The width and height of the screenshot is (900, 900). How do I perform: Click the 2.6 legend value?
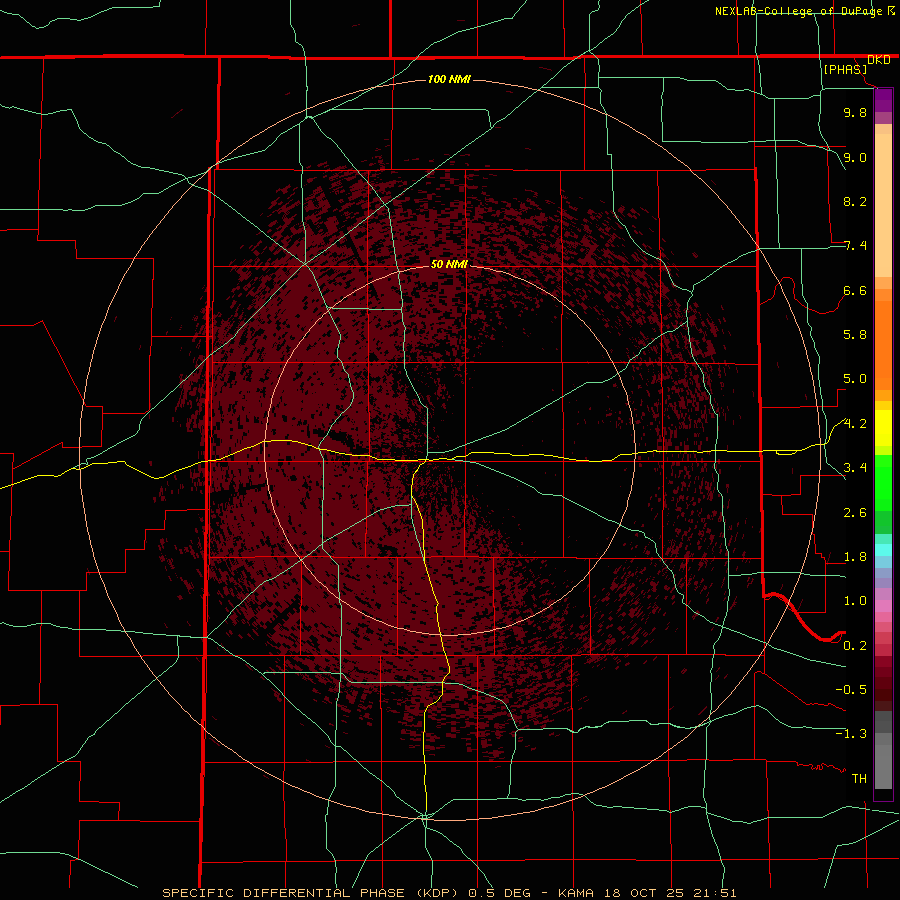tap(855, 513)
